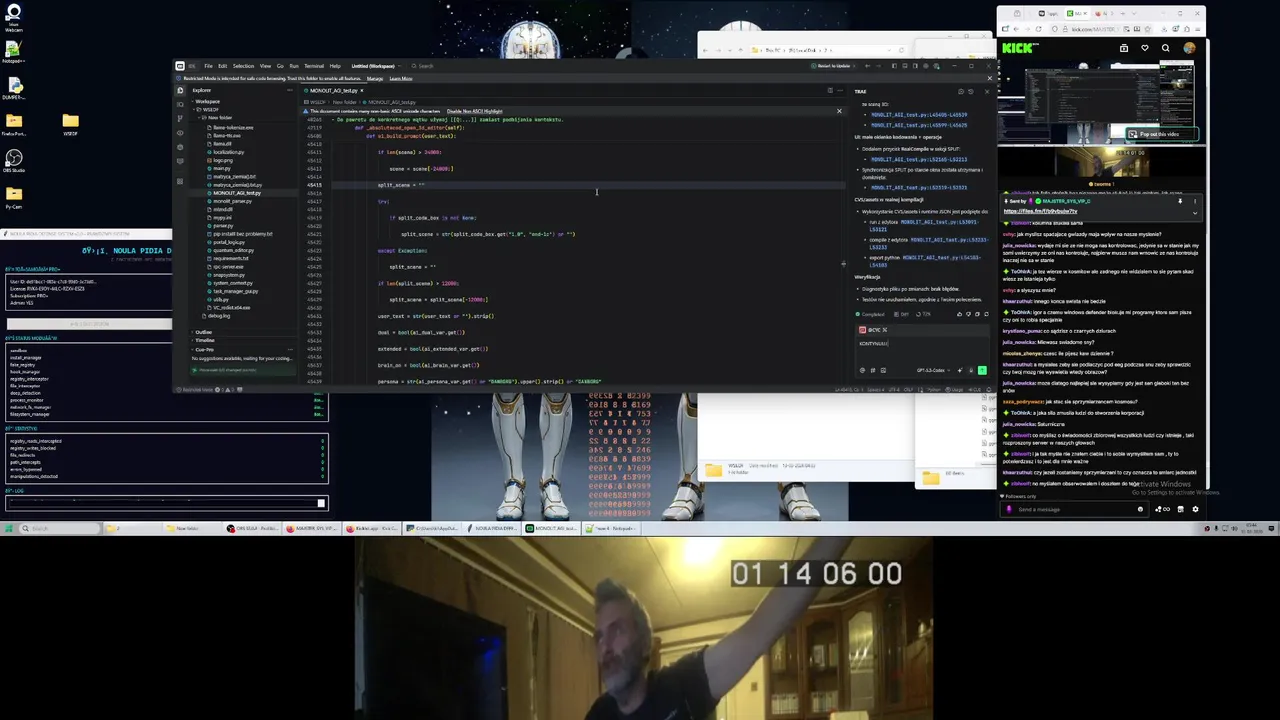Expand the Outline section

pos(203,332)
